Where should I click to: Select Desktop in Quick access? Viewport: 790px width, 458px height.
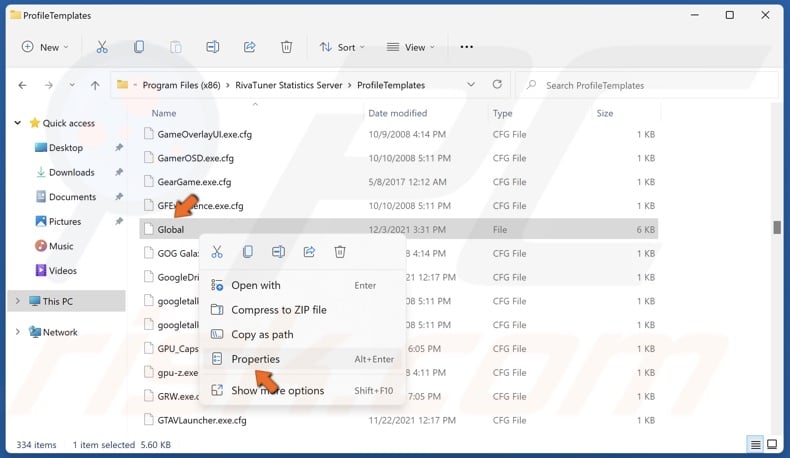click(x=65, y=147)
